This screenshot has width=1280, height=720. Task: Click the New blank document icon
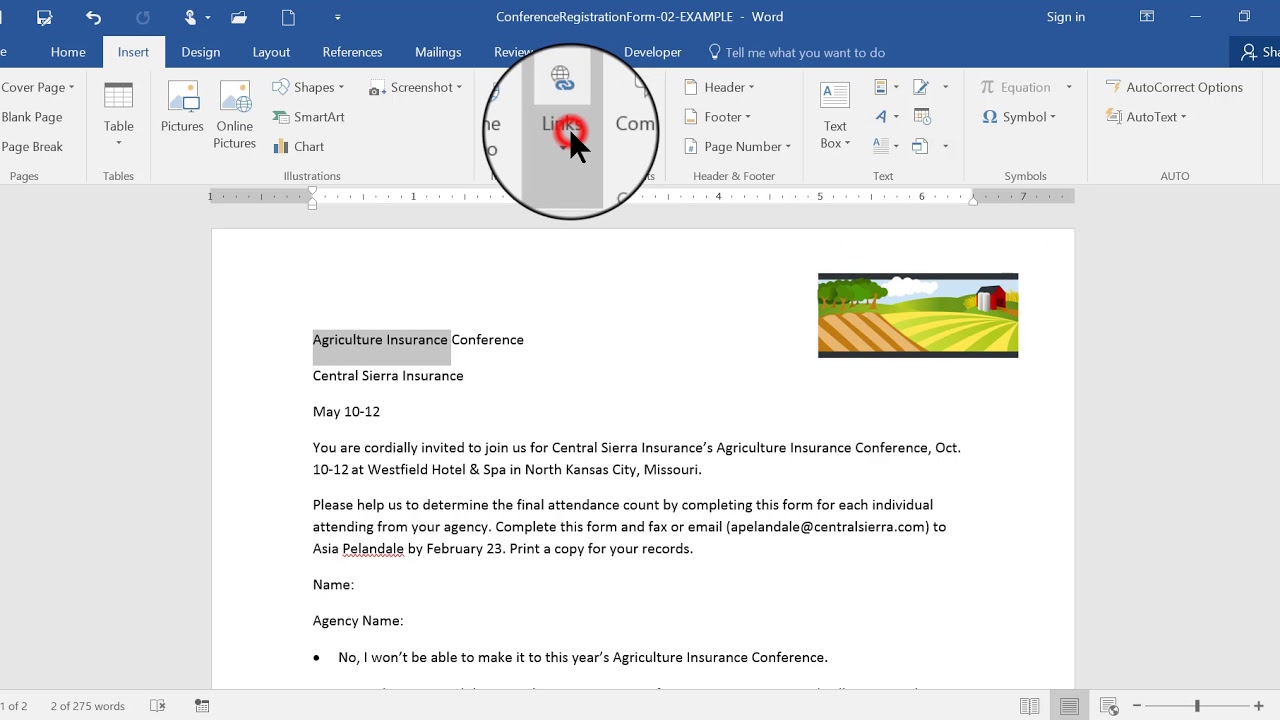click(288, 17)
